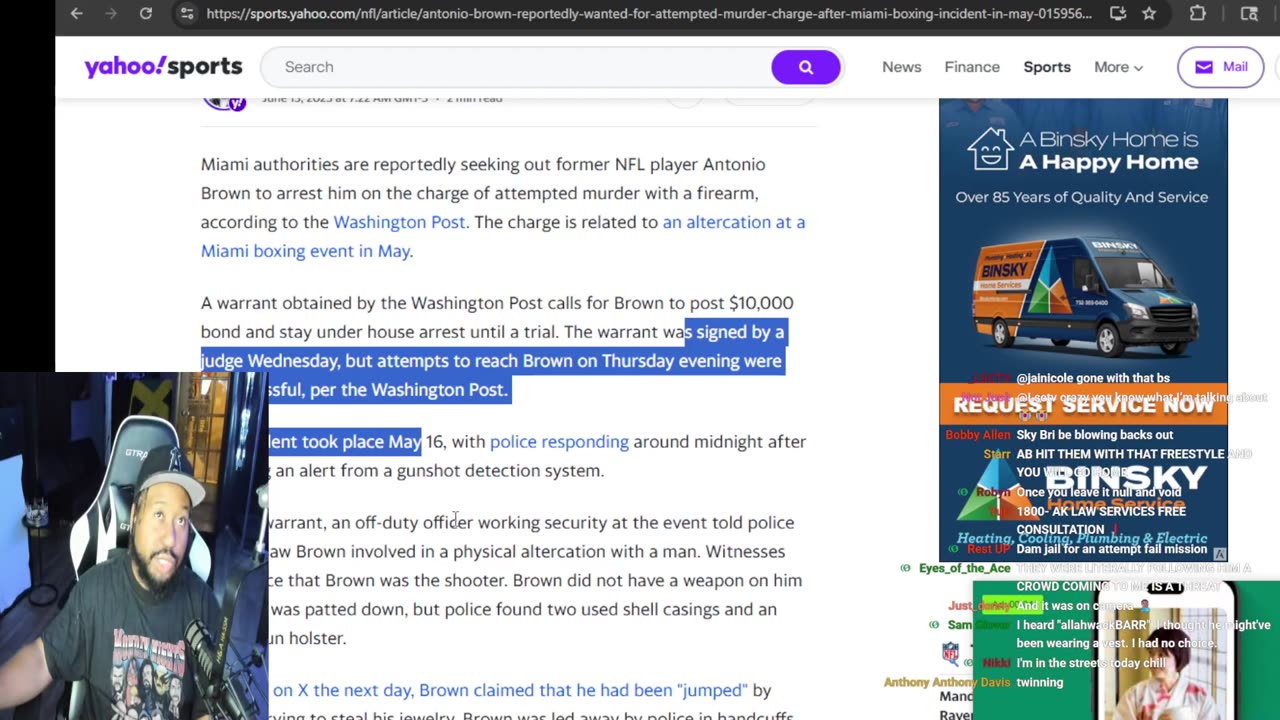Open the altercation at Miami boxing event link

tap(503, 236)
